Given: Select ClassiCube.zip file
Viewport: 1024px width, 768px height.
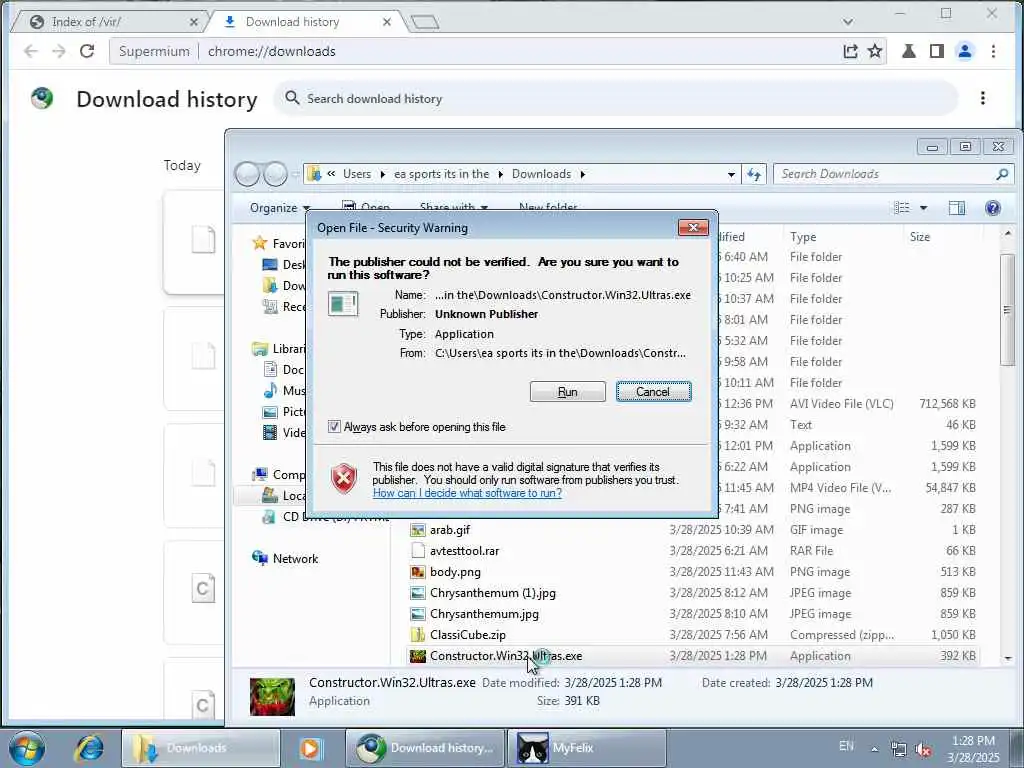Looking at the screenshot, I should pos(468,635).
